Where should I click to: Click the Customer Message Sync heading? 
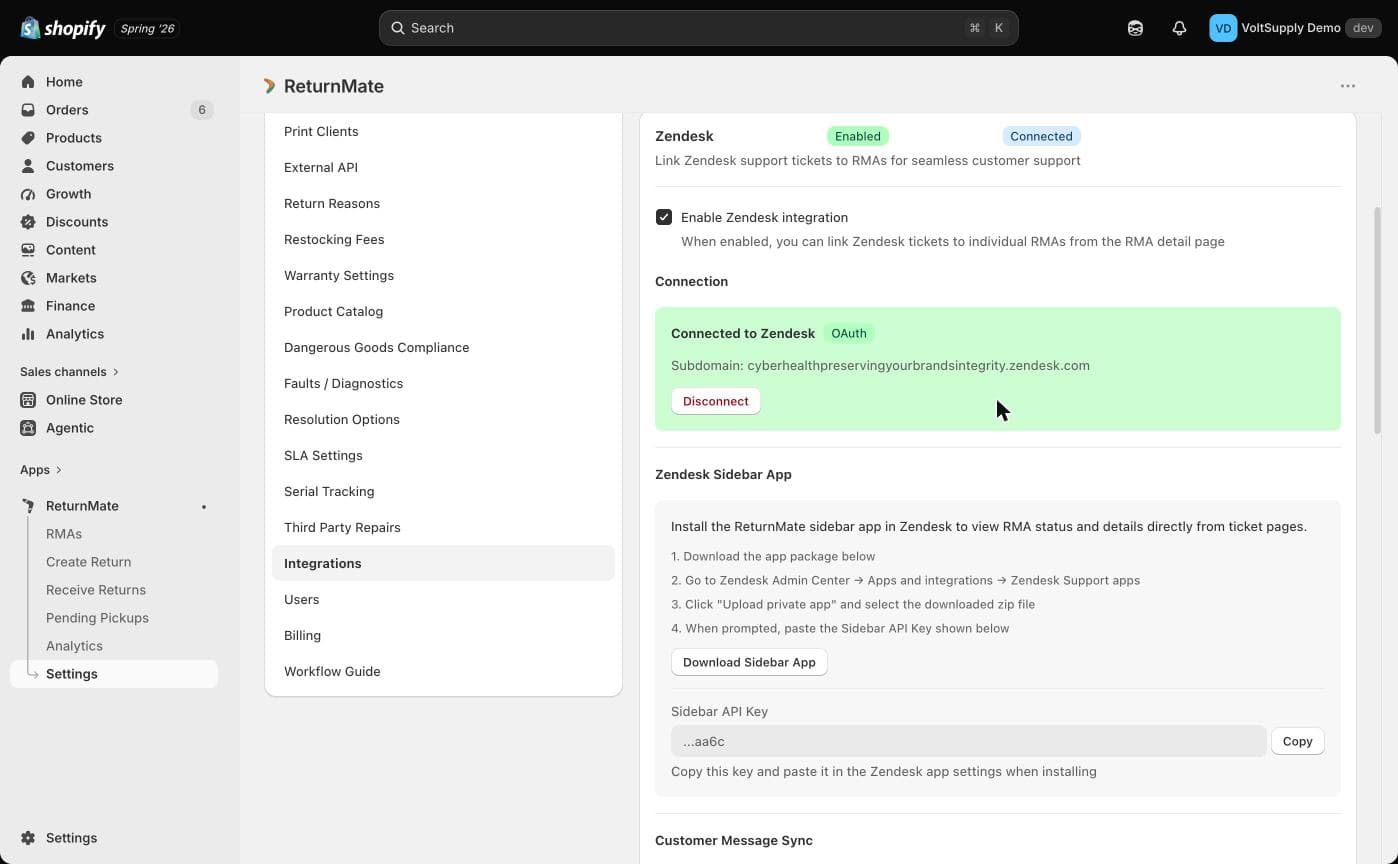pyautogui.click(x=734, y=840)
